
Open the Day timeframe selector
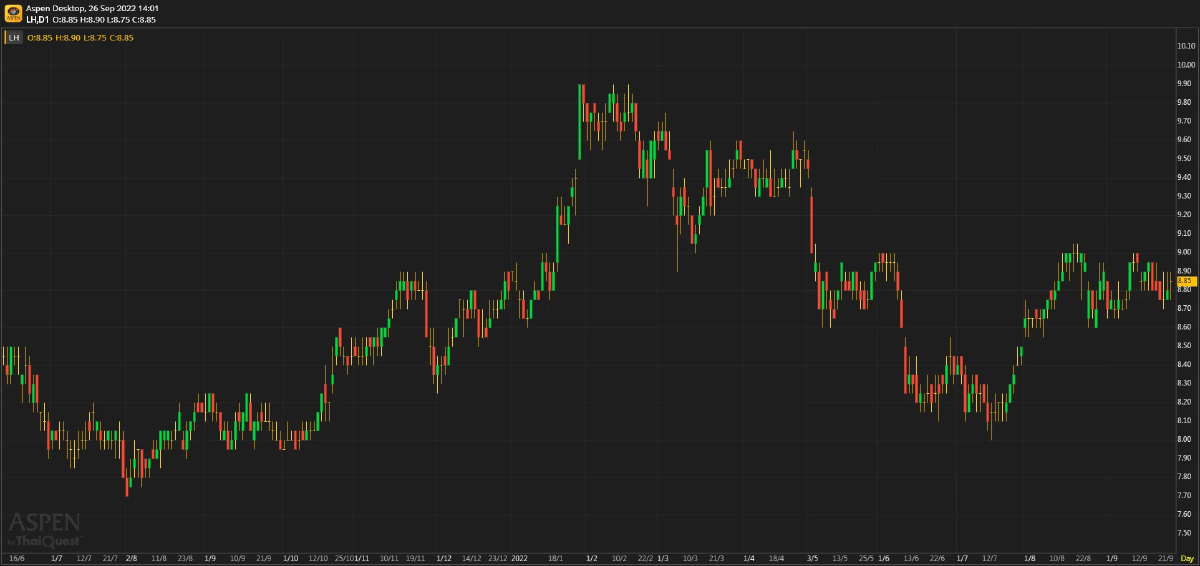click(1186, 557)
